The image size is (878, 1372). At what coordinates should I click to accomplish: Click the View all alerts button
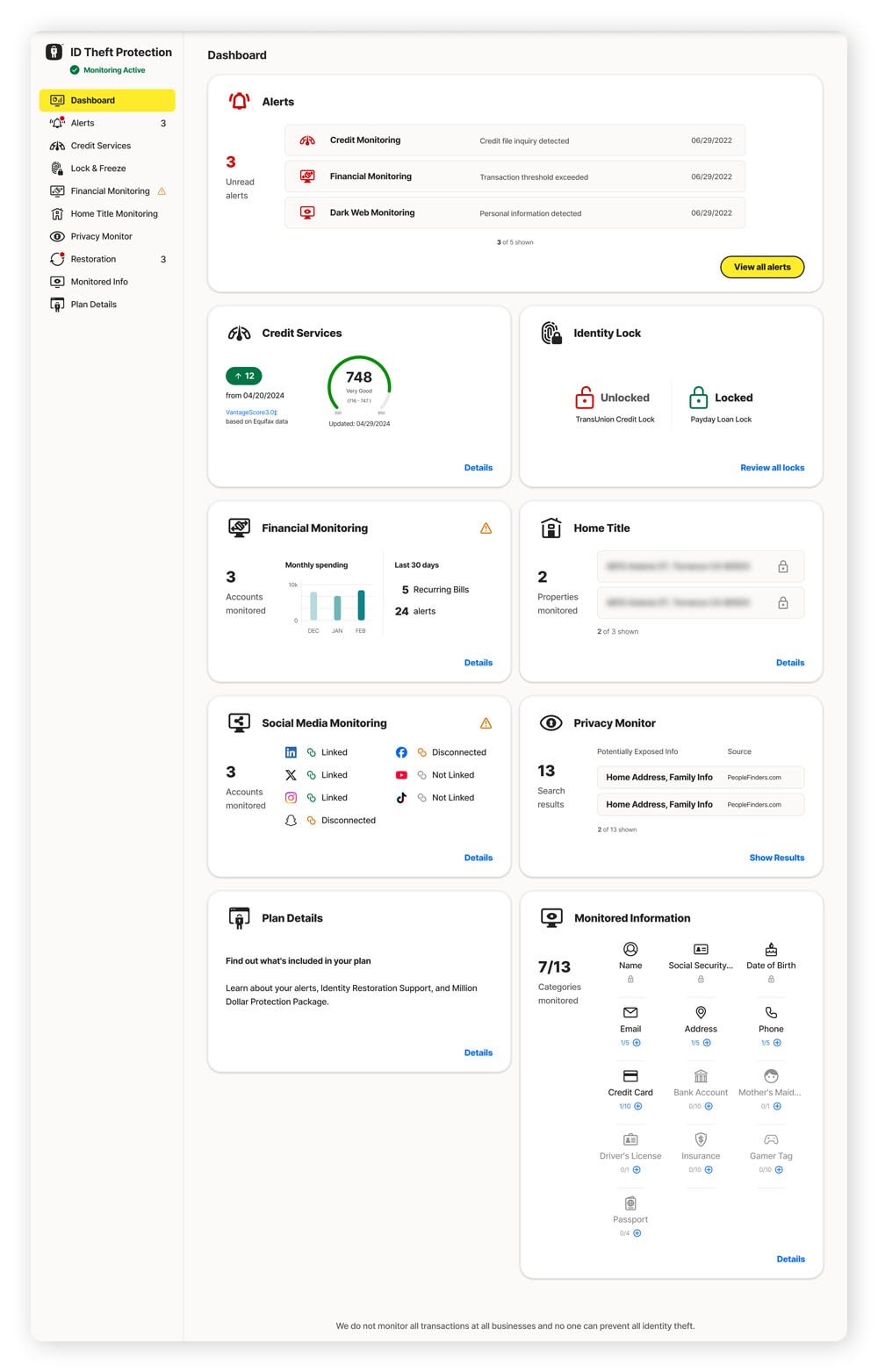pyautogui.click(x=761, y=267)
